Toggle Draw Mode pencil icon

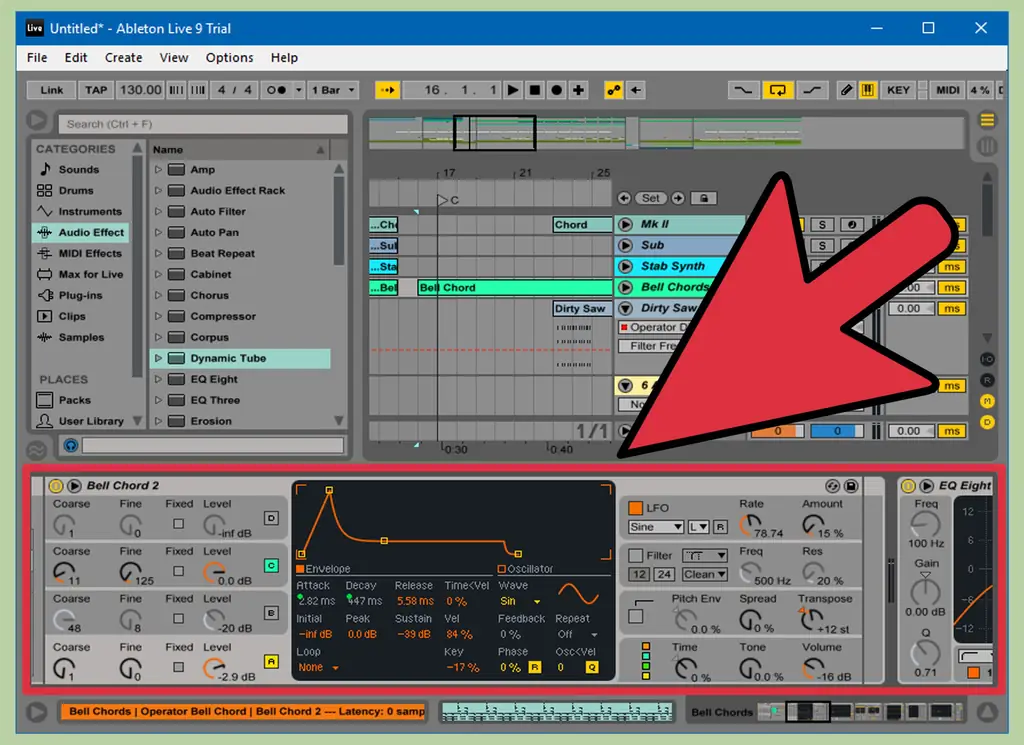point(846,90)
